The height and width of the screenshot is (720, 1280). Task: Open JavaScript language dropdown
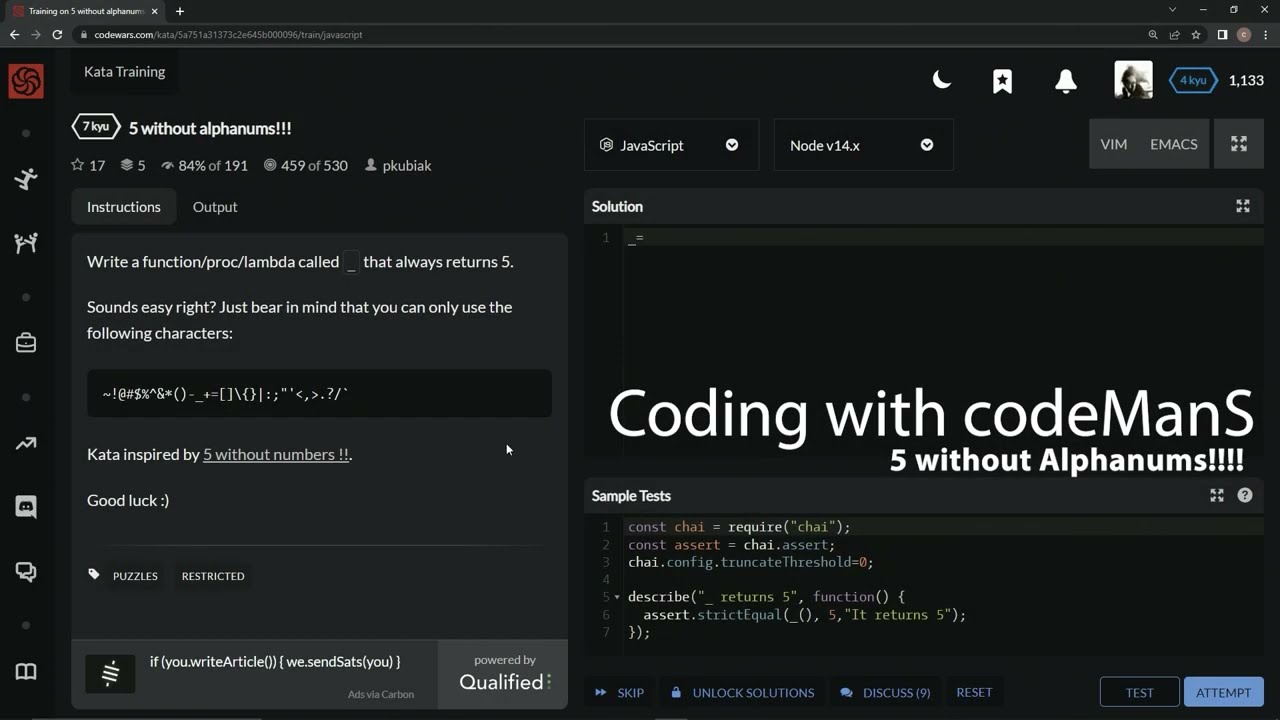click(671, 145)
